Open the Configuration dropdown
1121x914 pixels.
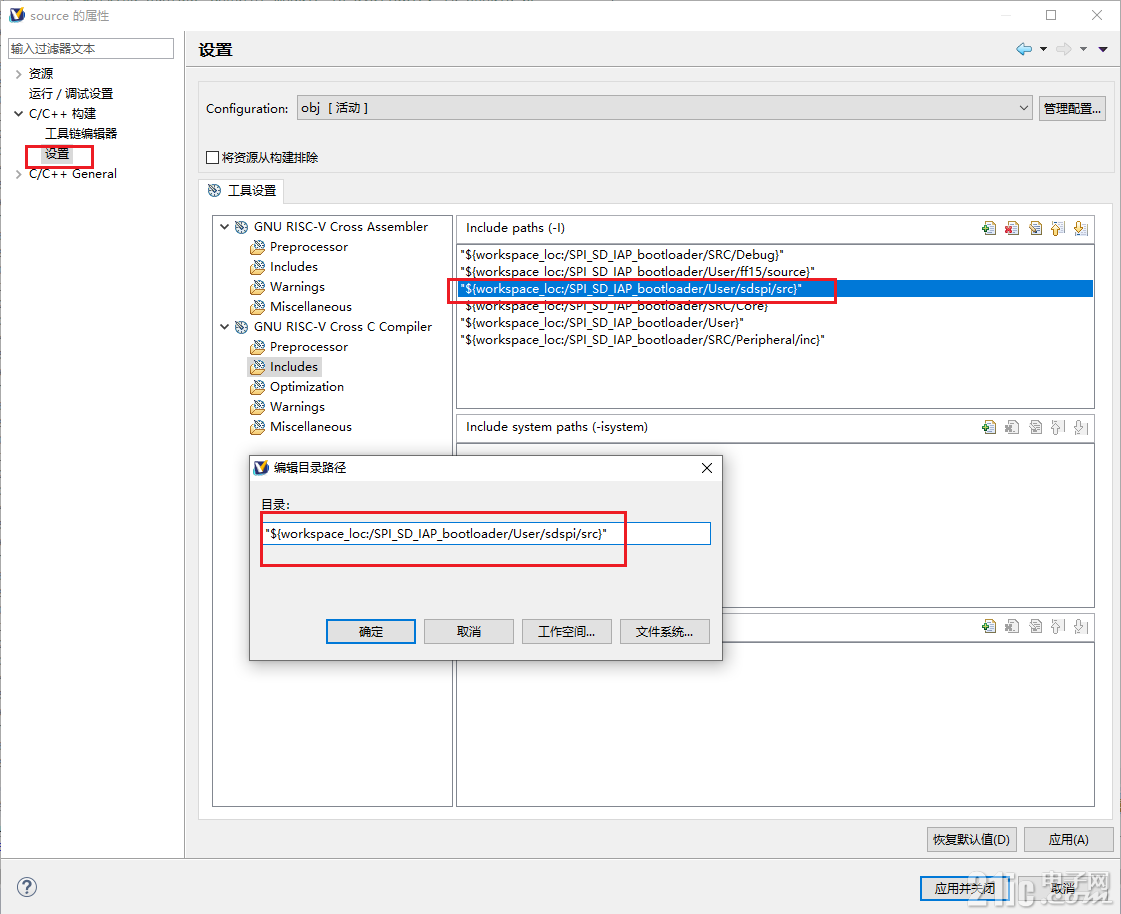point(664,108)
